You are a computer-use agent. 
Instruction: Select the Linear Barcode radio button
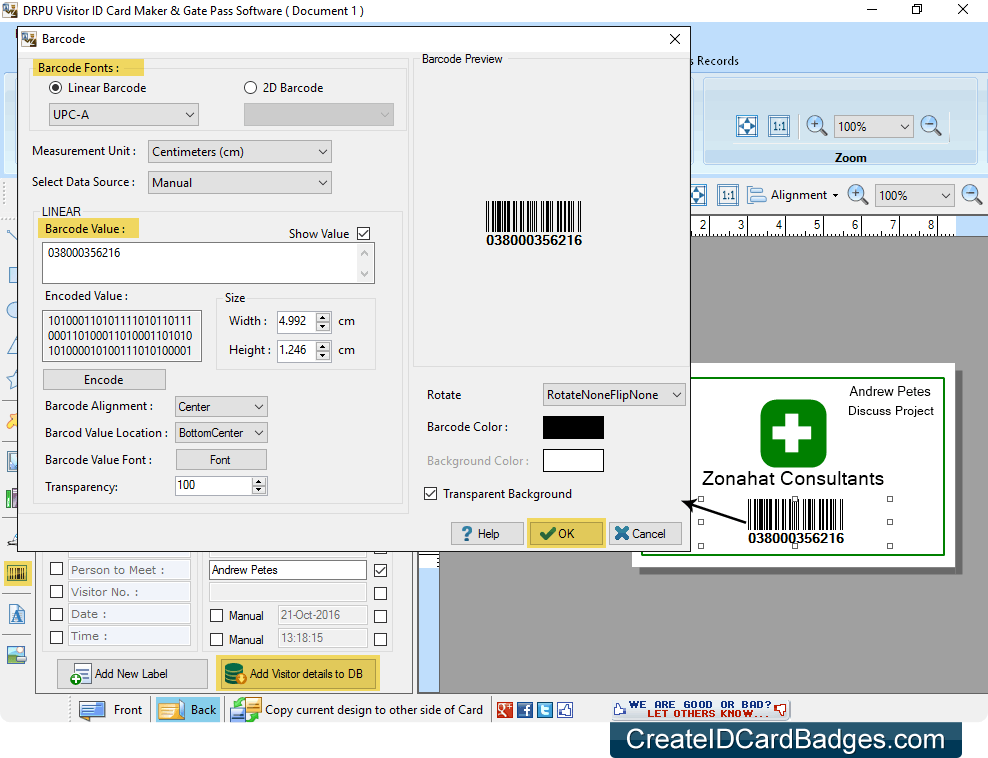[x=55, y=88]
